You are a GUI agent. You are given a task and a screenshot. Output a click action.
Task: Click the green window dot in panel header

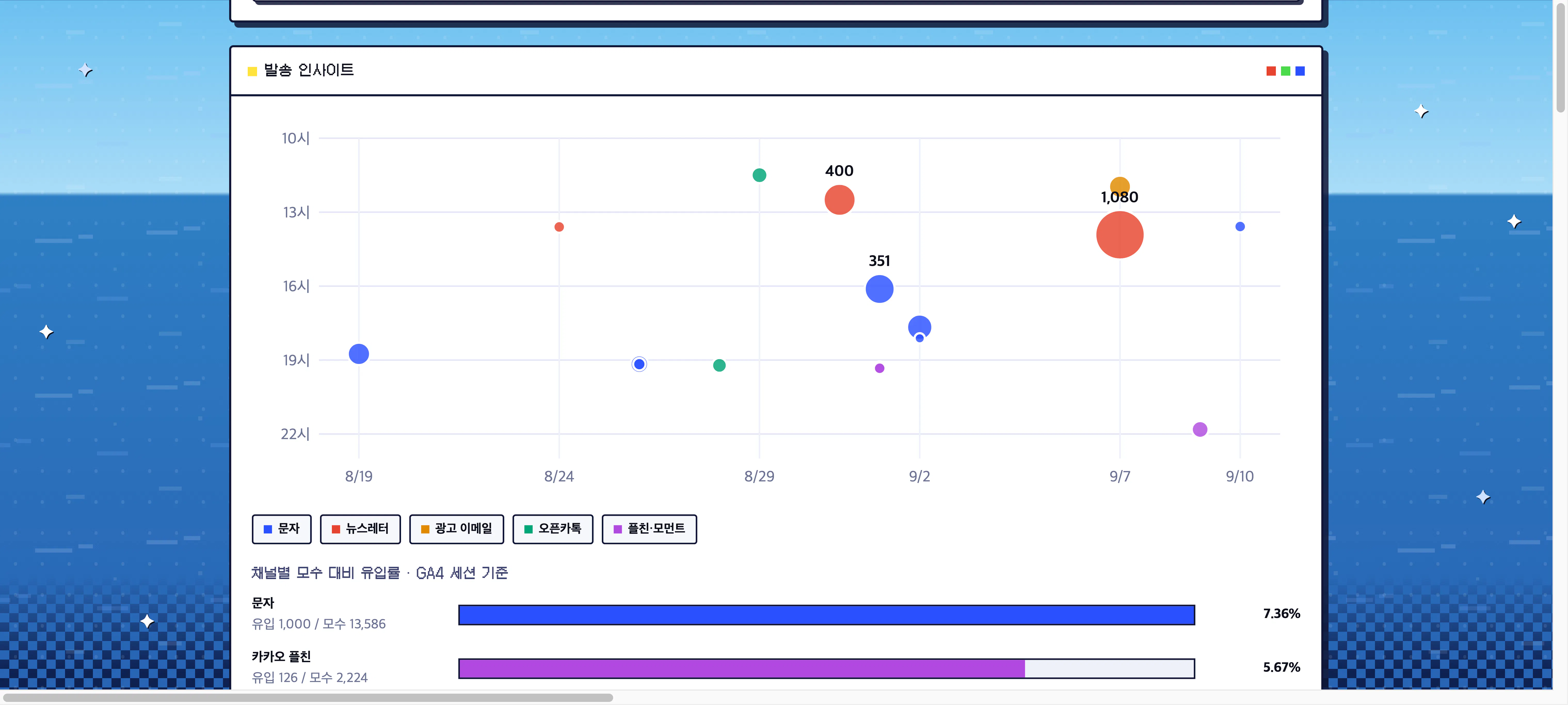point(1286,71)
